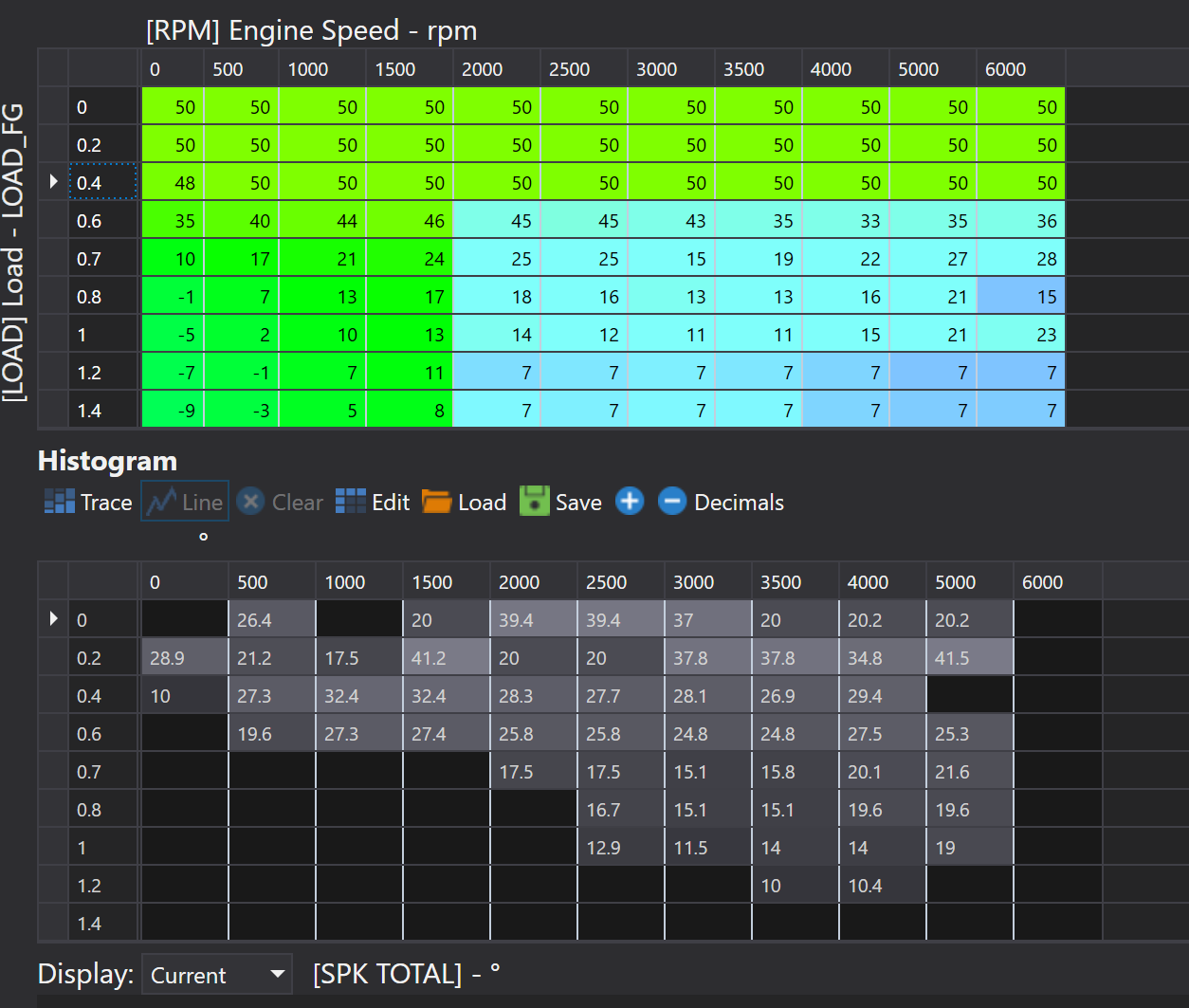
Task: Select the 3500 column header in histogram
Action: click(796, 581)
